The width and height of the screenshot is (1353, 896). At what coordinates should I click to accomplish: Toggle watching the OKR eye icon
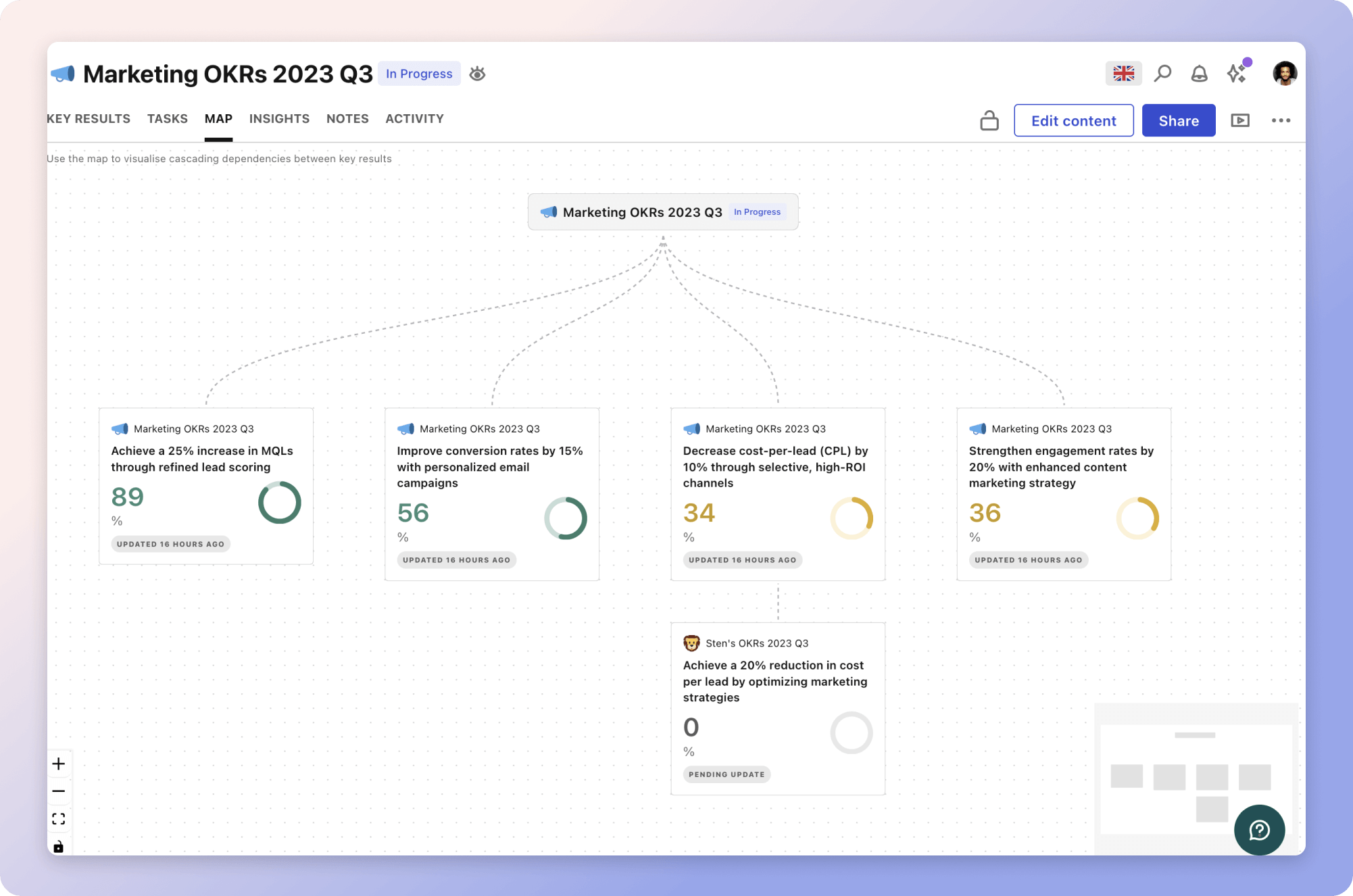coord(478,74)
